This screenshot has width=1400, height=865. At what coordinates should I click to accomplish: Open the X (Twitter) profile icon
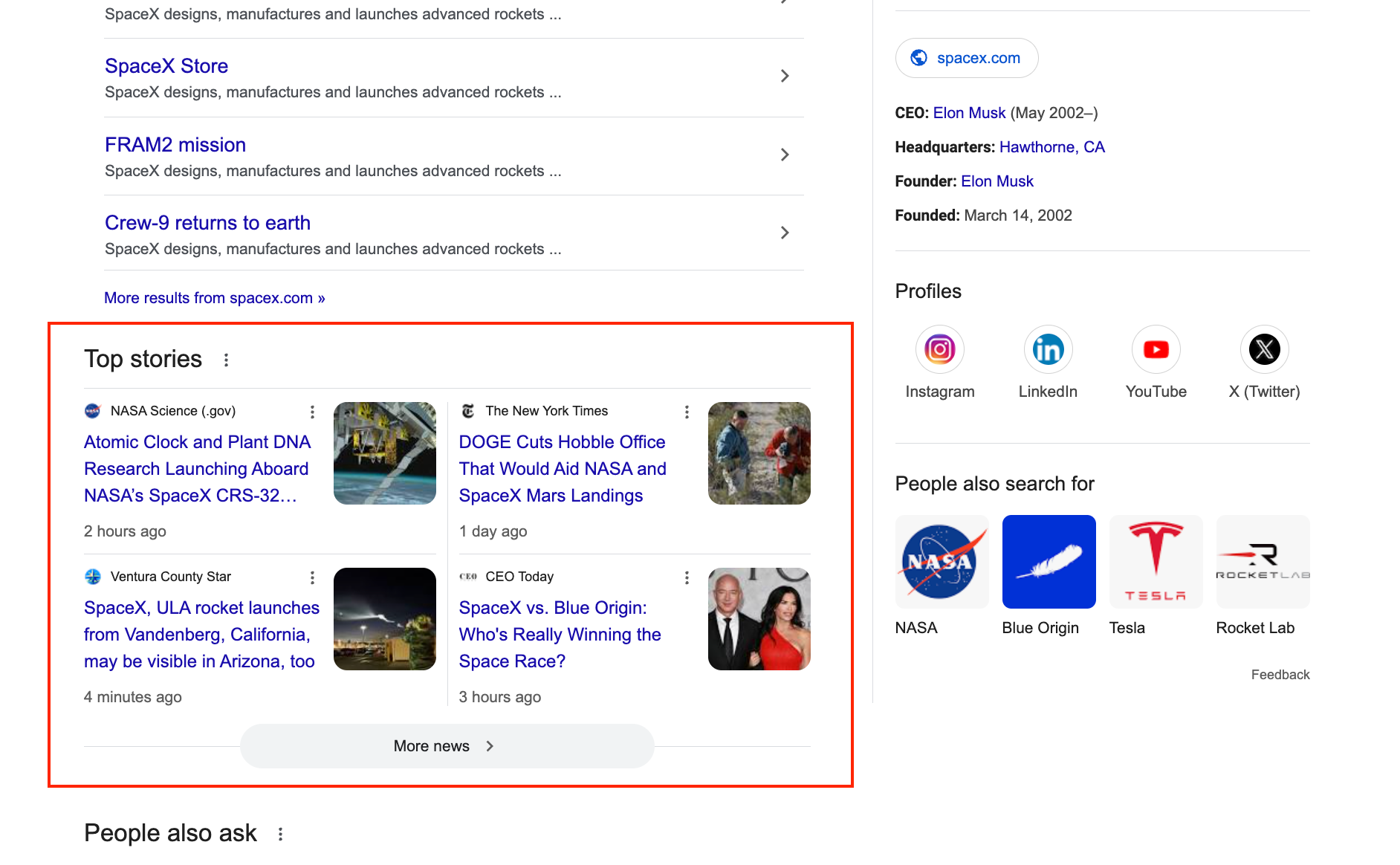[1264, 349]
